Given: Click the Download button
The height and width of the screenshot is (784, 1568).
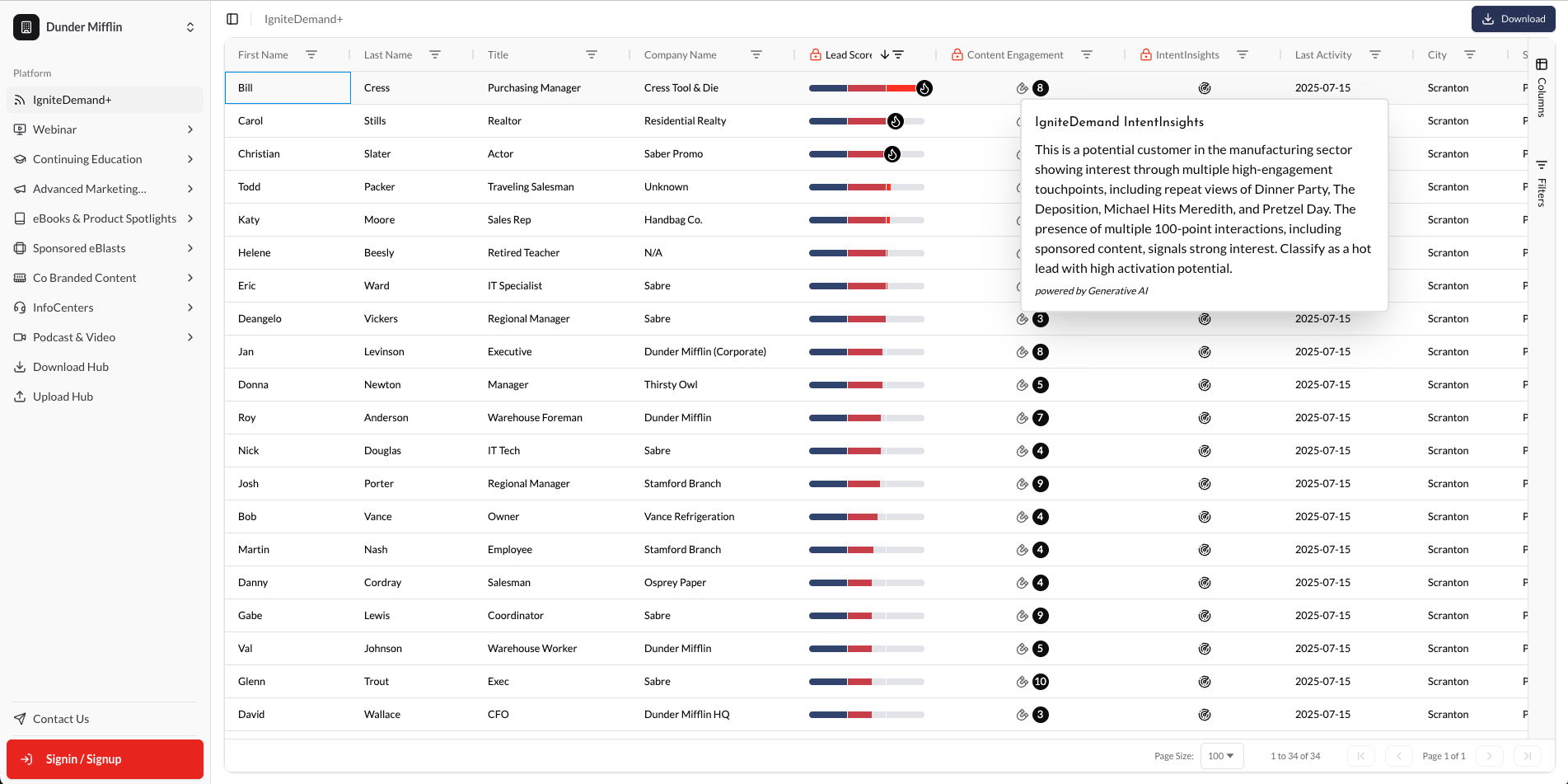Looking at the screenshot, I should pyautogui.click(x=1513, y=19).
